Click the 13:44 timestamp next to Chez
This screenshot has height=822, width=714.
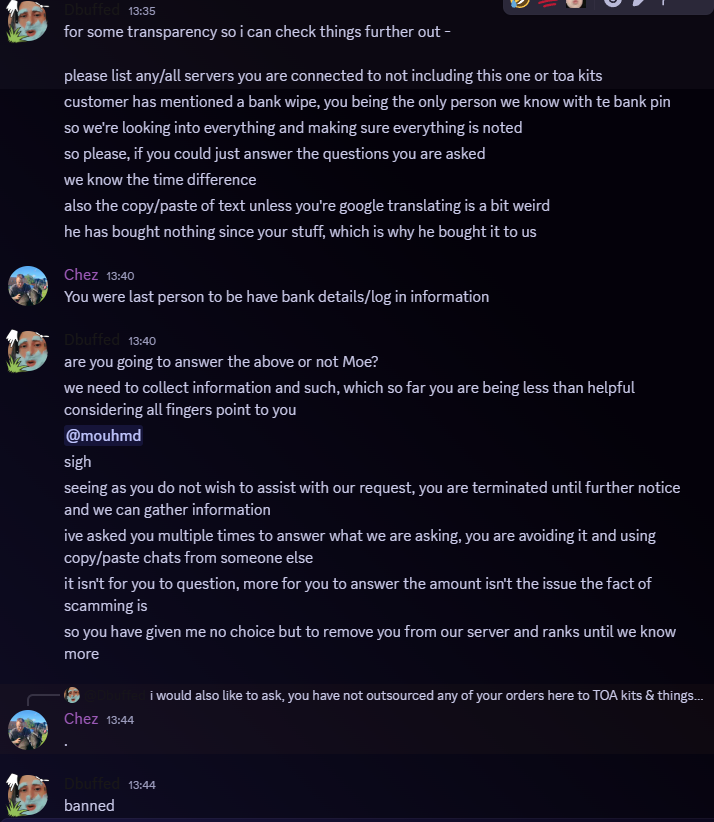click(x=120, y=720)
